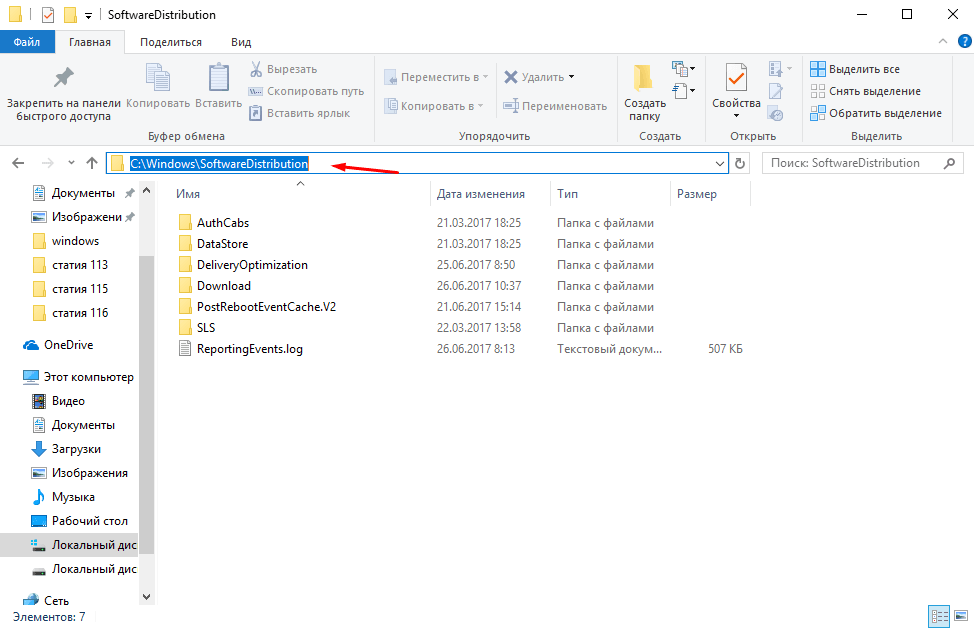
Task: Click Выделить все
Action: click(855, 69)
